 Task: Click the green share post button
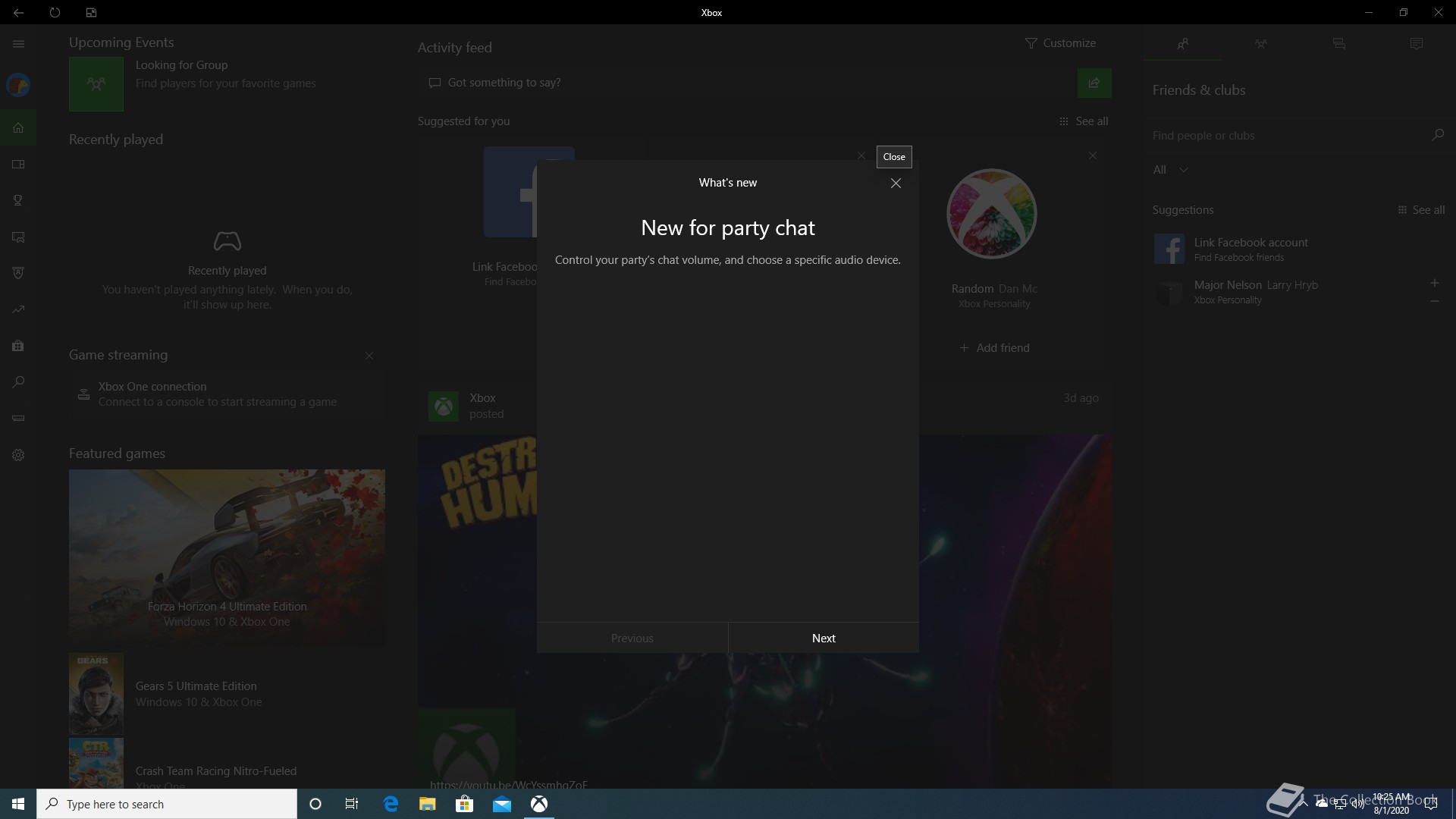(1094, 83)
